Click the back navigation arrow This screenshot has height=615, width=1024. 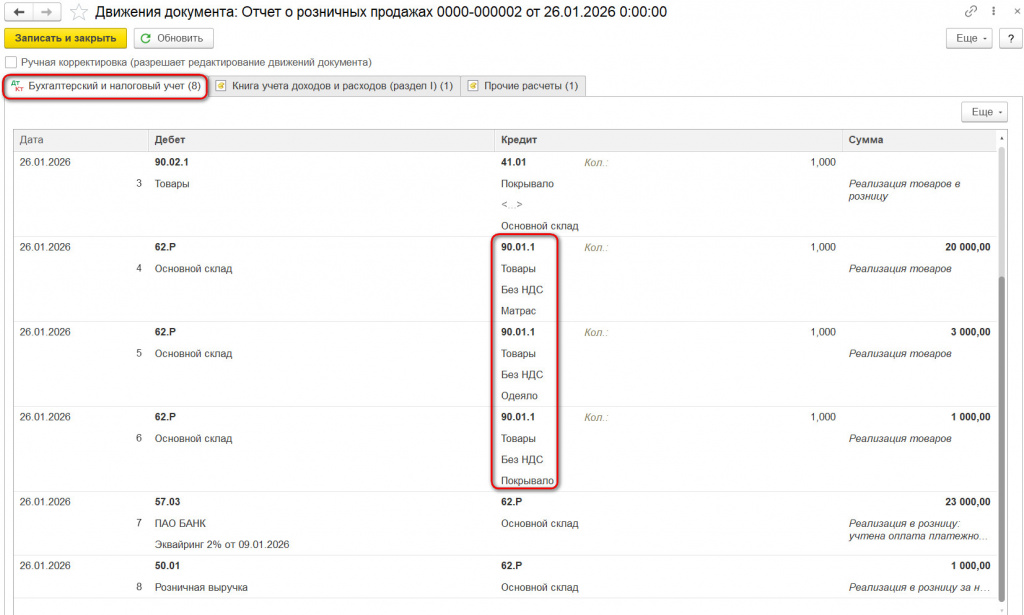(x=19, y=12)
